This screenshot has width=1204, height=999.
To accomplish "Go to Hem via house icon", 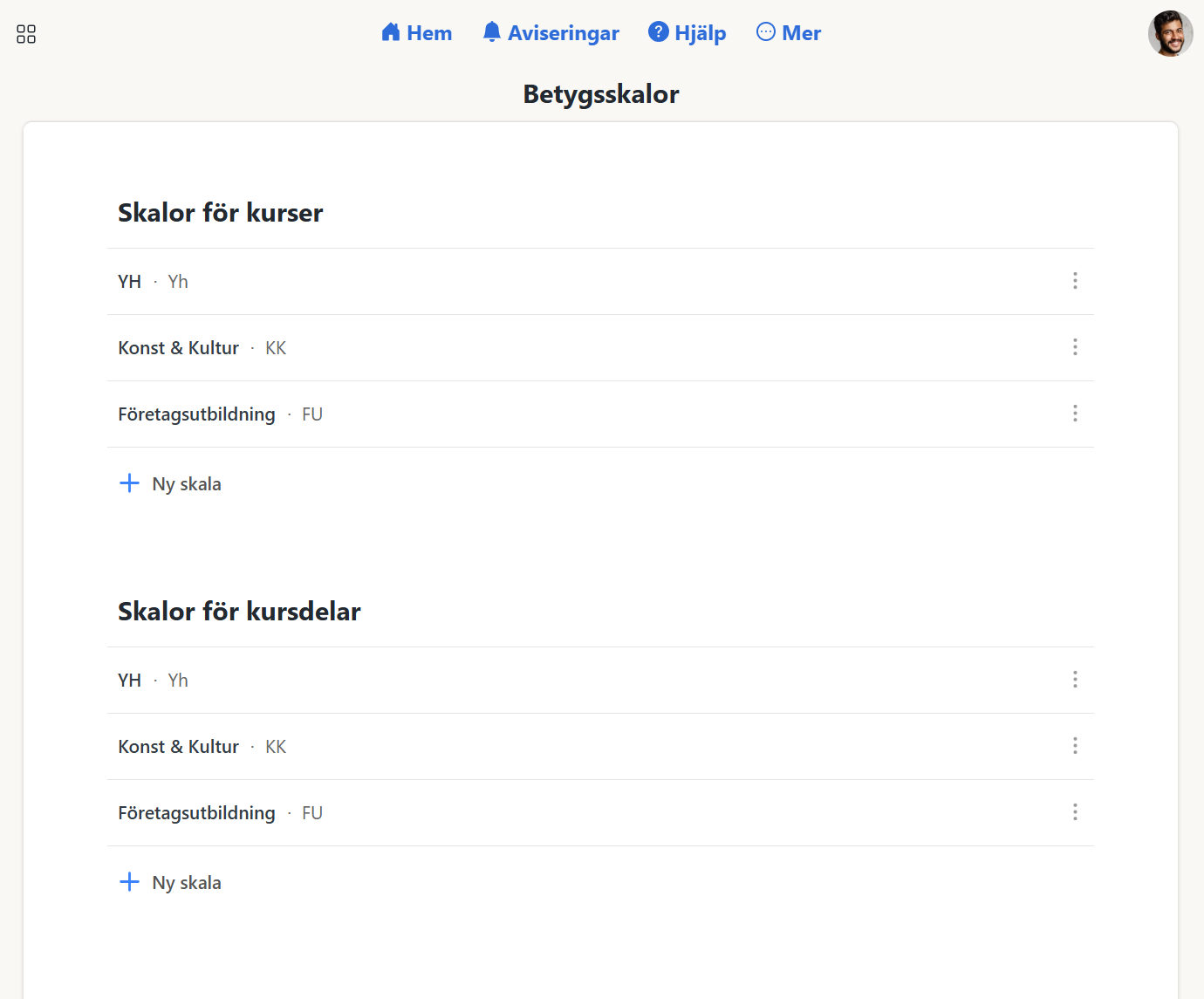I will 391,32.
